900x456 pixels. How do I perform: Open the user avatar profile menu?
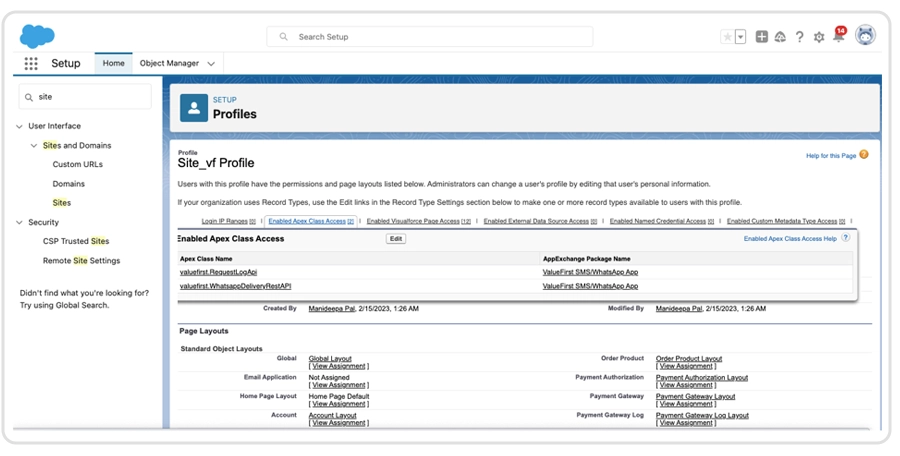click(865, 36)
